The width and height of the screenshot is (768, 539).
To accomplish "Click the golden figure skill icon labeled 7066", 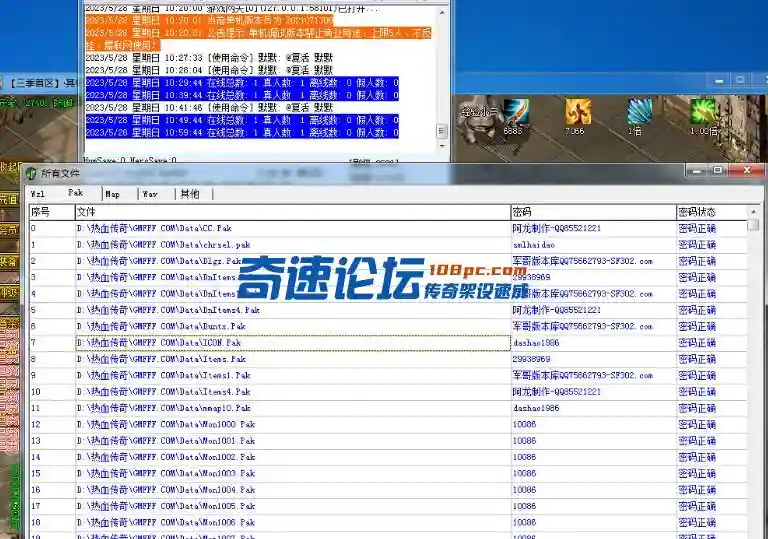I will point(578,111).
